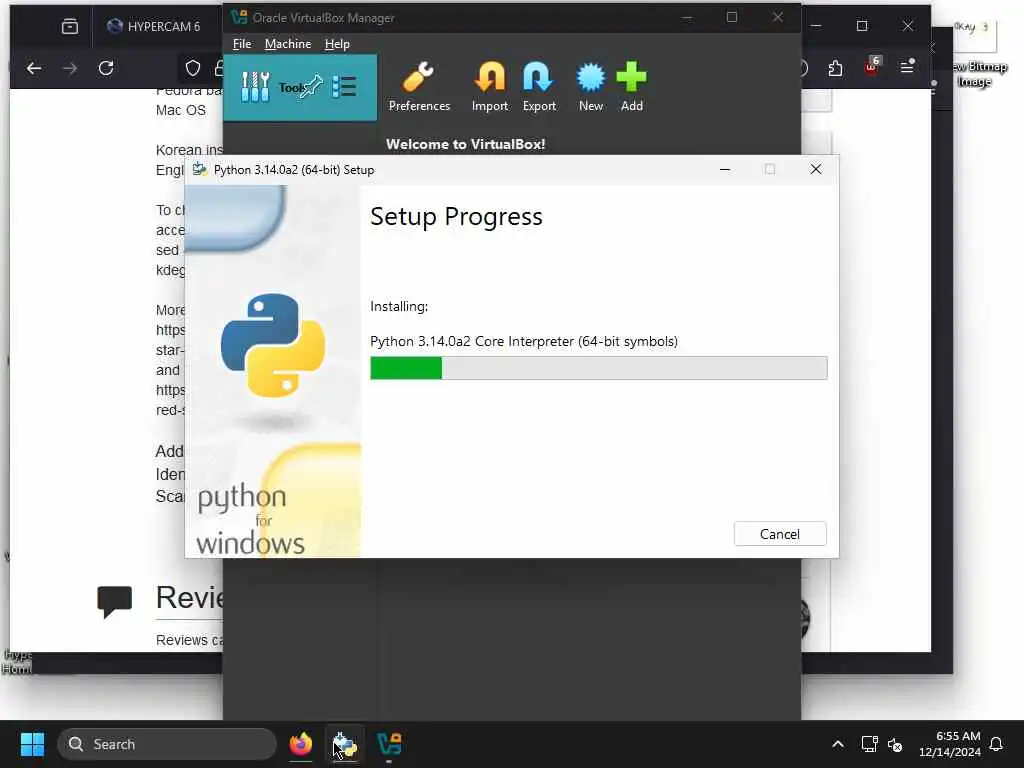This screenshot has height=768, width=1024.
Task: Show hidden system tray icons
Action: [x=838, y=744]
